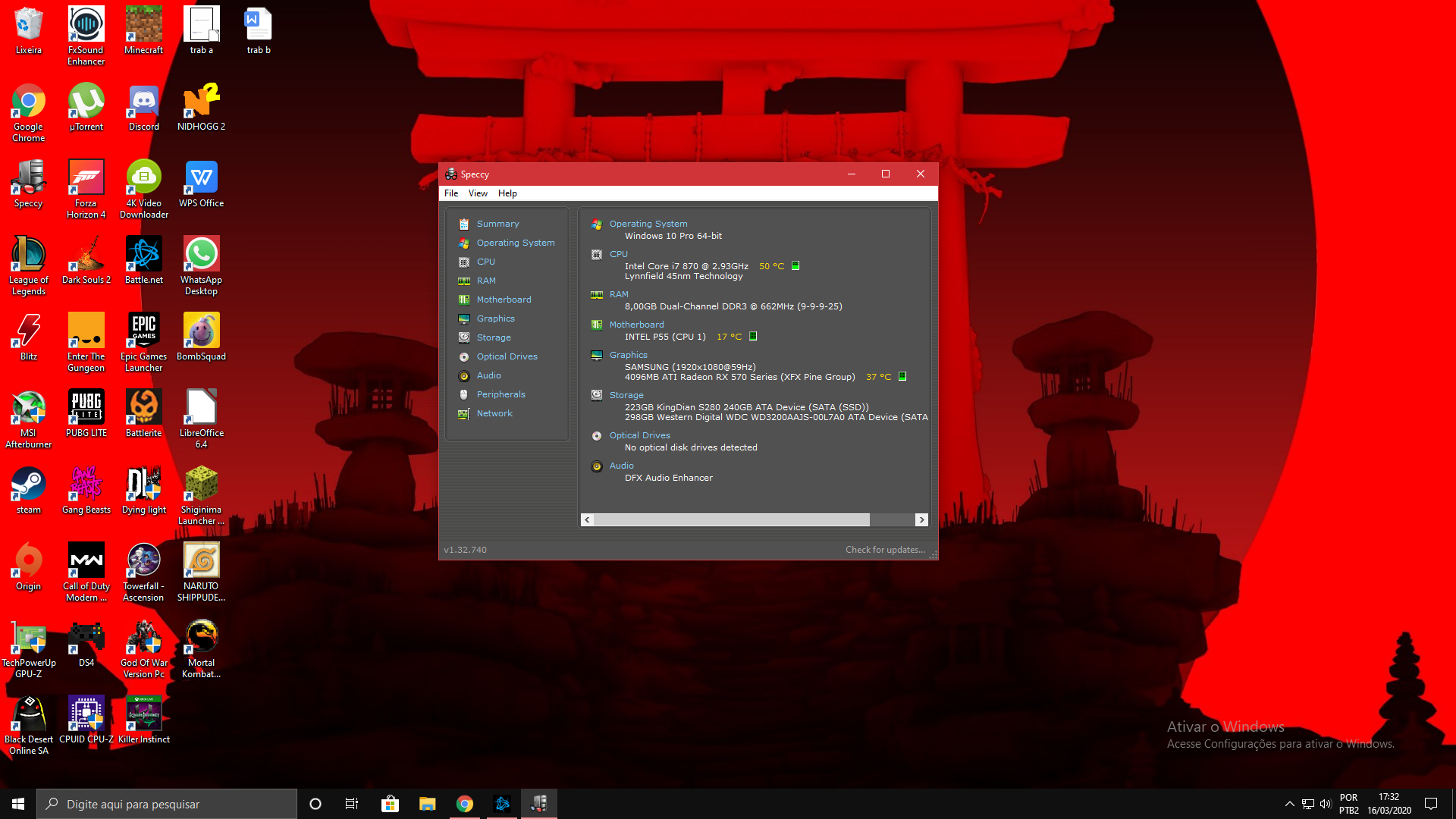Open notification center in taskbar
Screen dimensions: 1456x819
click(1431, 804)
